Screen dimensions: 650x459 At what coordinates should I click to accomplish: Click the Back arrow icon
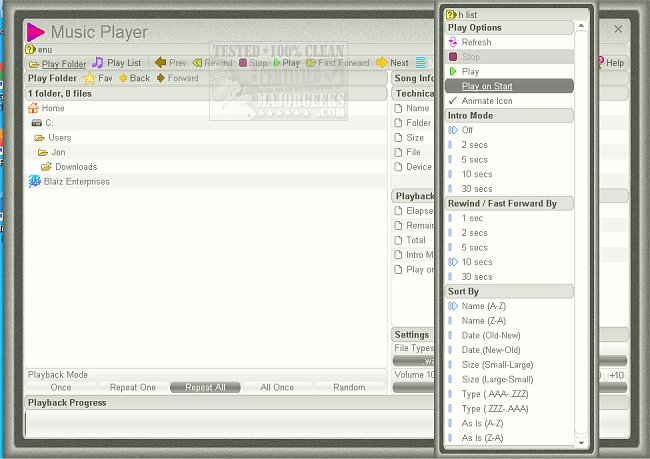coord(123,78)
